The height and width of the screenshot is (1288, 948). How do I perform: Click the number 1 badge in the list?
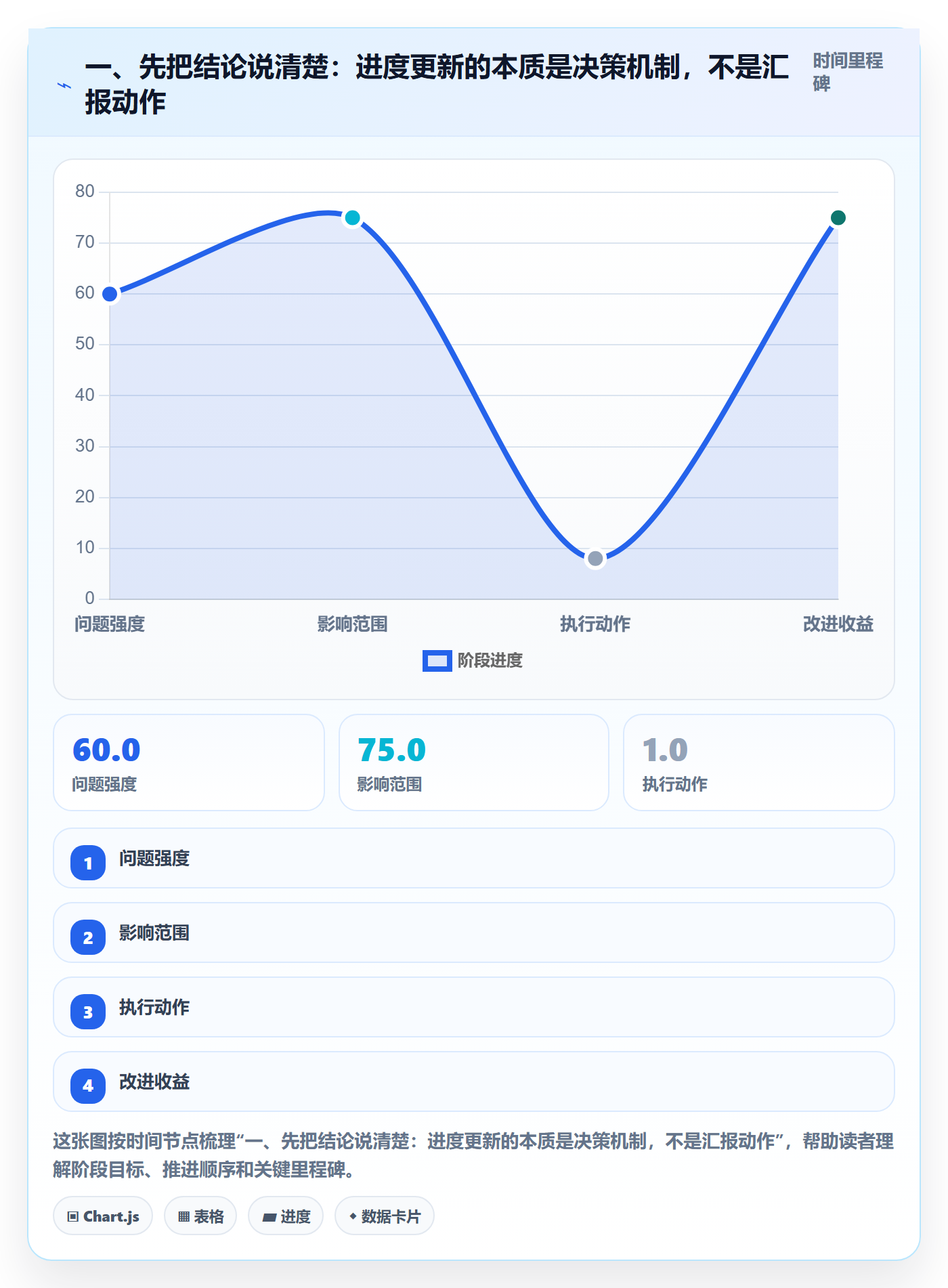click(88, 863)
